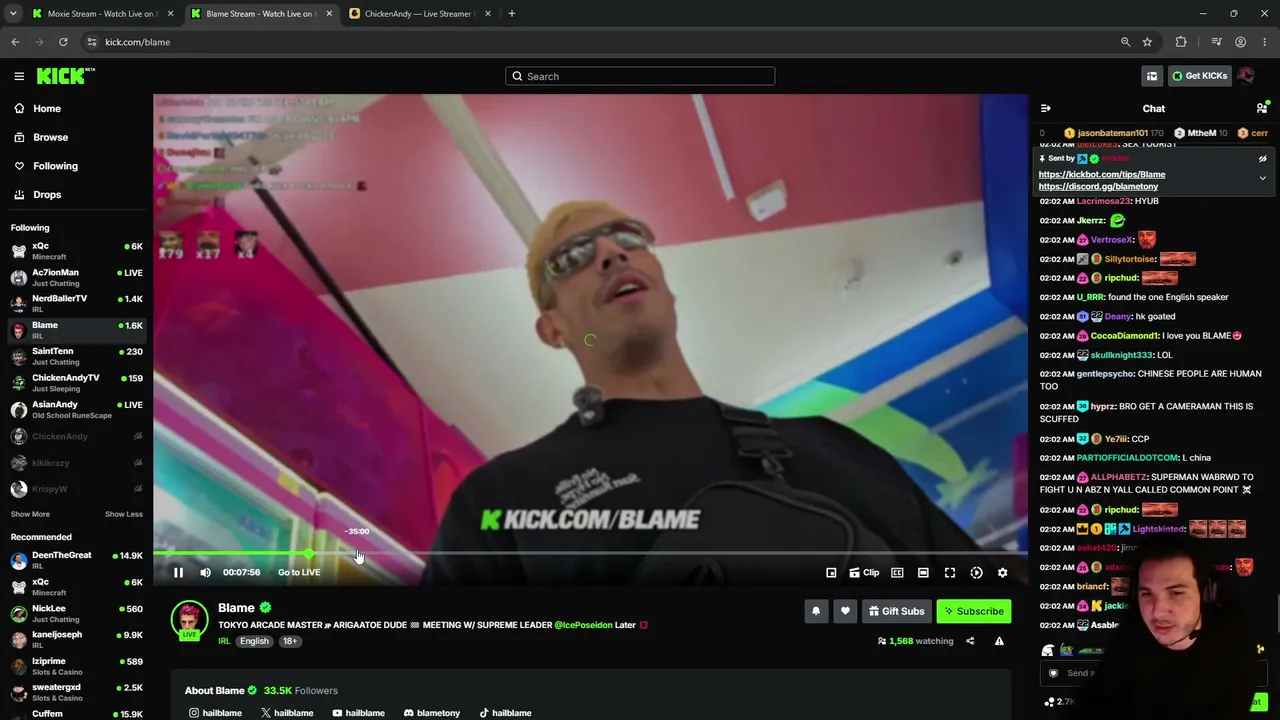
Task: Open Drops in the sidebar
Action: 46,195
